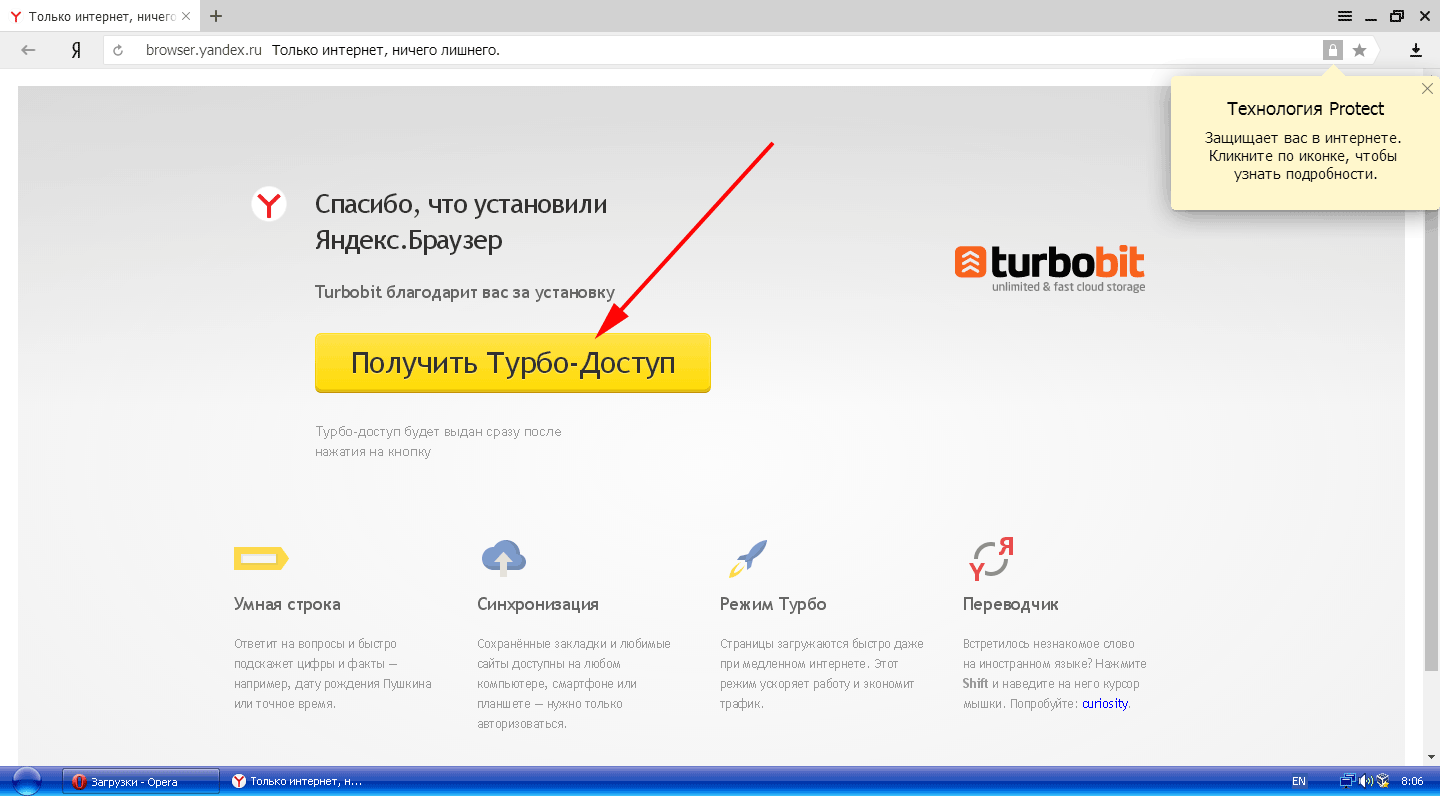Click the Умная строка yellow bar icon
1440x796 pixels.
click(x=260, y=558)
